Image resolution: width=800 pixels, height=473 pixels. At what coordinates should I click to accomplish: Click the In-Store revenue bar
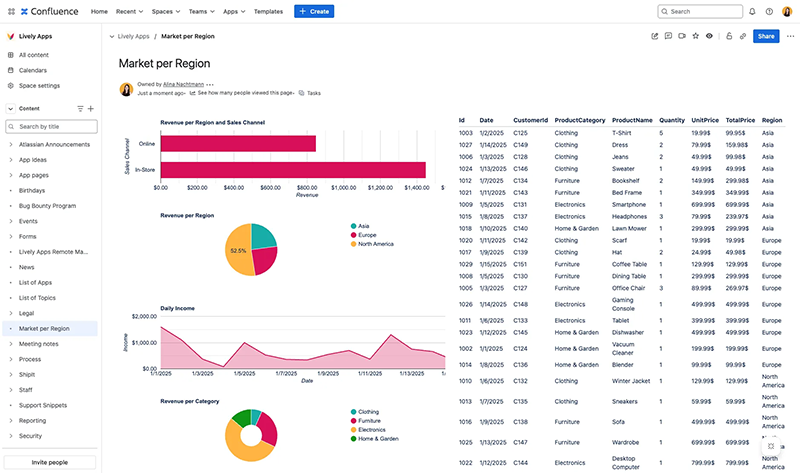click(293, 170)
